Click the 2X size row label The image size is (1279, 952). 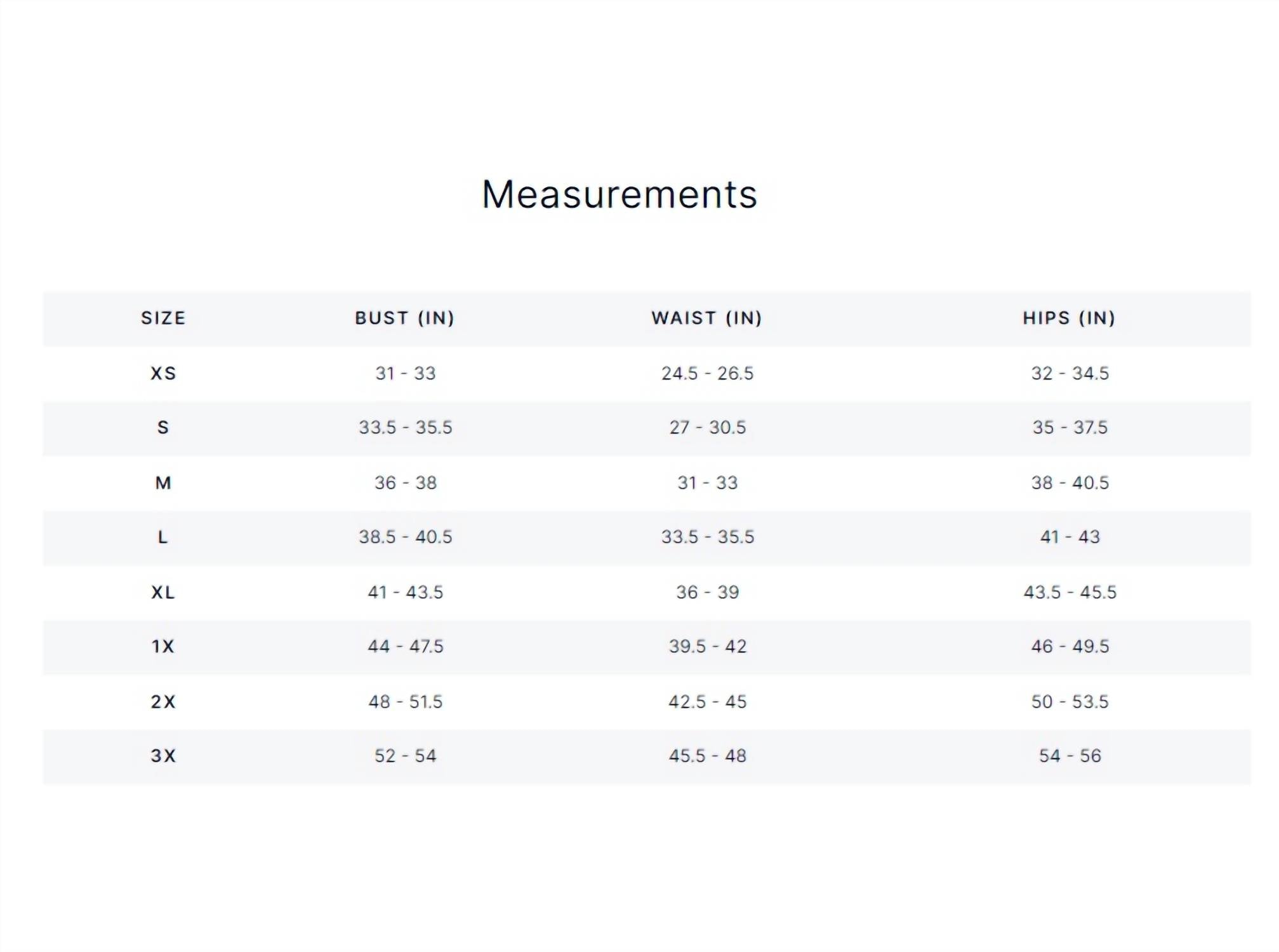click(x=163, y=702)
